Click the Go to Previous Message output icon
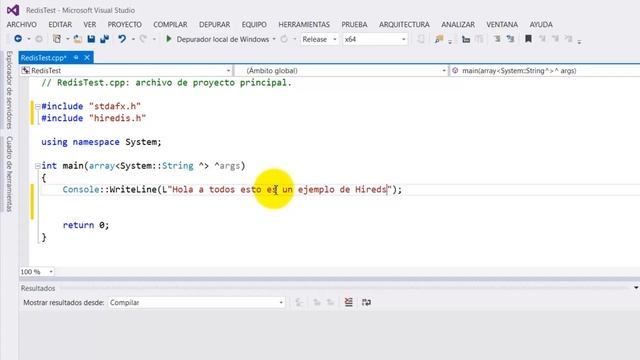The height and width of the screenshot is (360, 640). pyautogui.click(x=317, y=302)
